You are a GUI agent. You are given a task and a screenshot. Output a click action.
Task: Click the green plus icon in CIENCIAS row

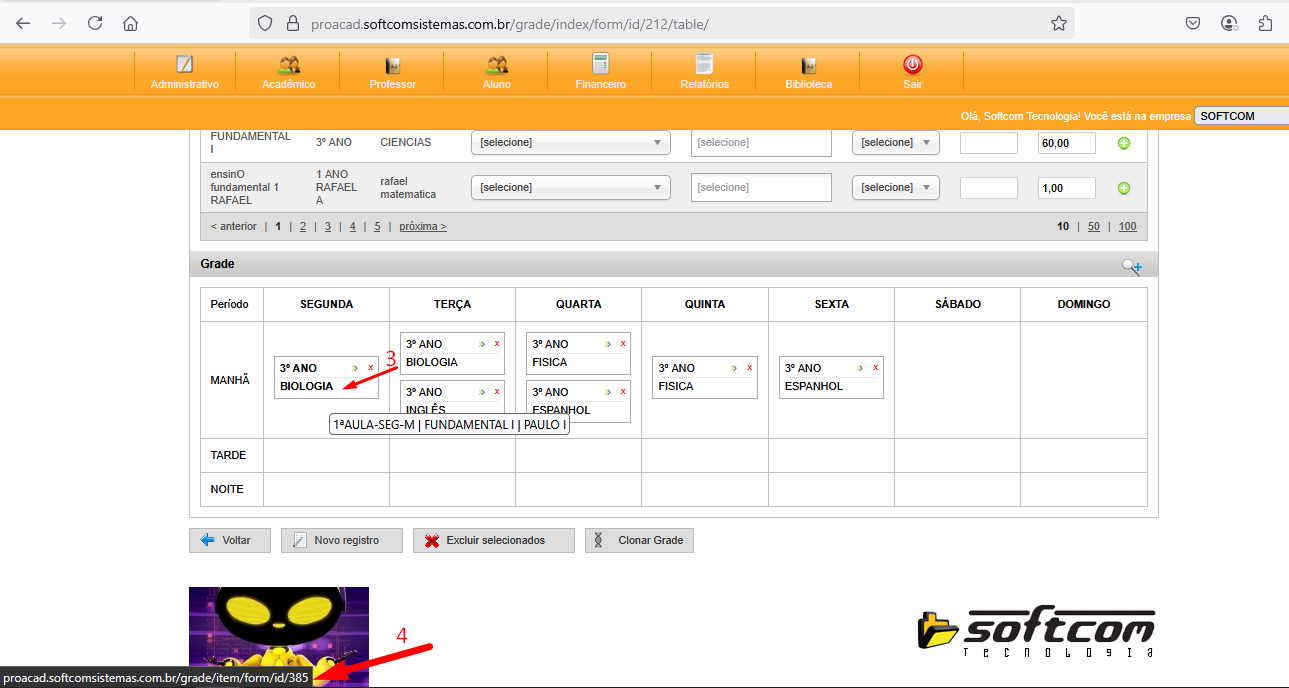(x=1123, y=143)
